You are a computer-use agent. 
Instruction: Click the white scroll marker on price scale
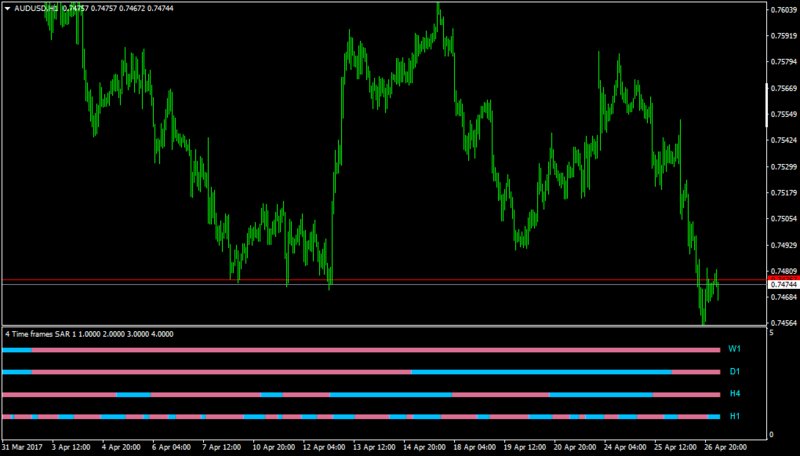pos(767,105)
